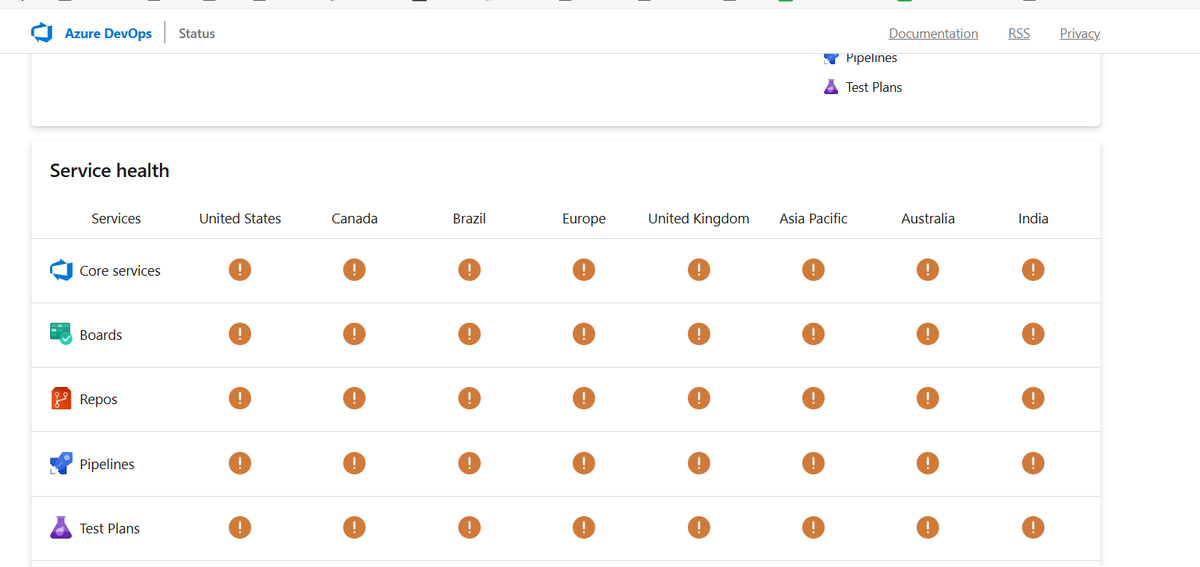Click Pipelines warning for Asia Pacific
The image size is (1200, 567).
pos(813,463)
